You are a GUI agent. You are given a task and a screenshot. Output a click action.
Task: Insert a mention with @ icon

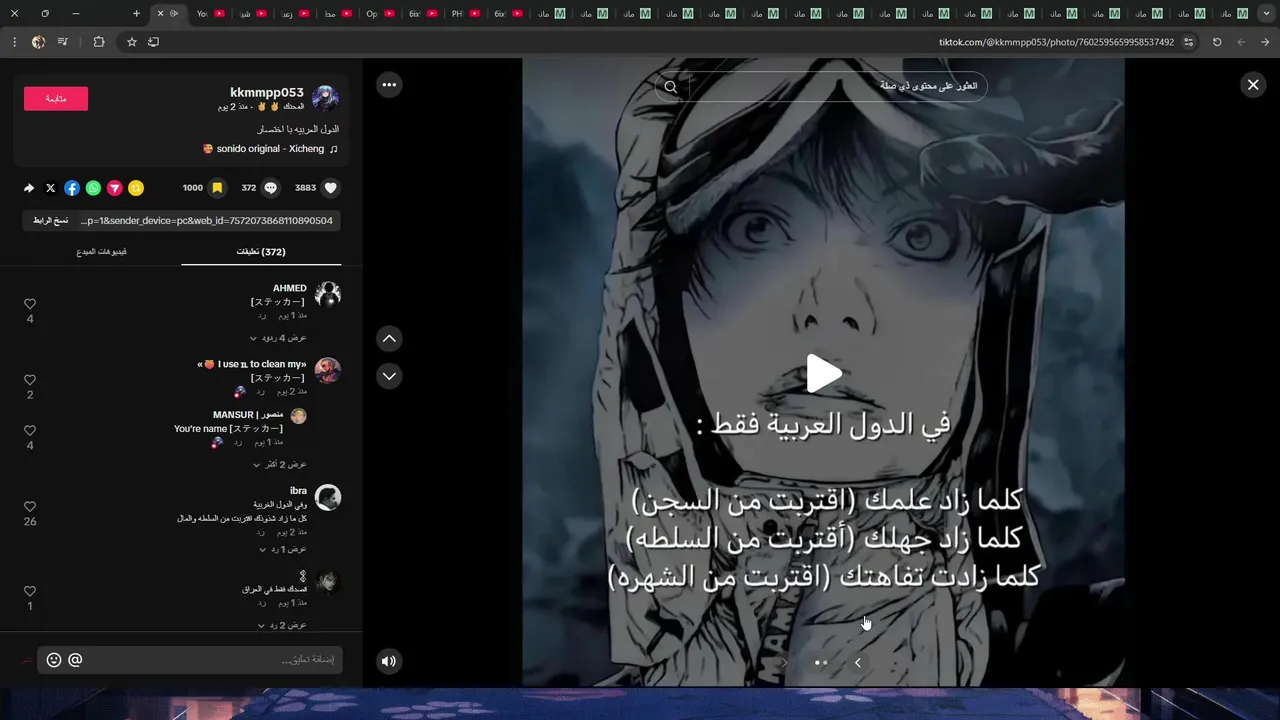tap(75, 660)
